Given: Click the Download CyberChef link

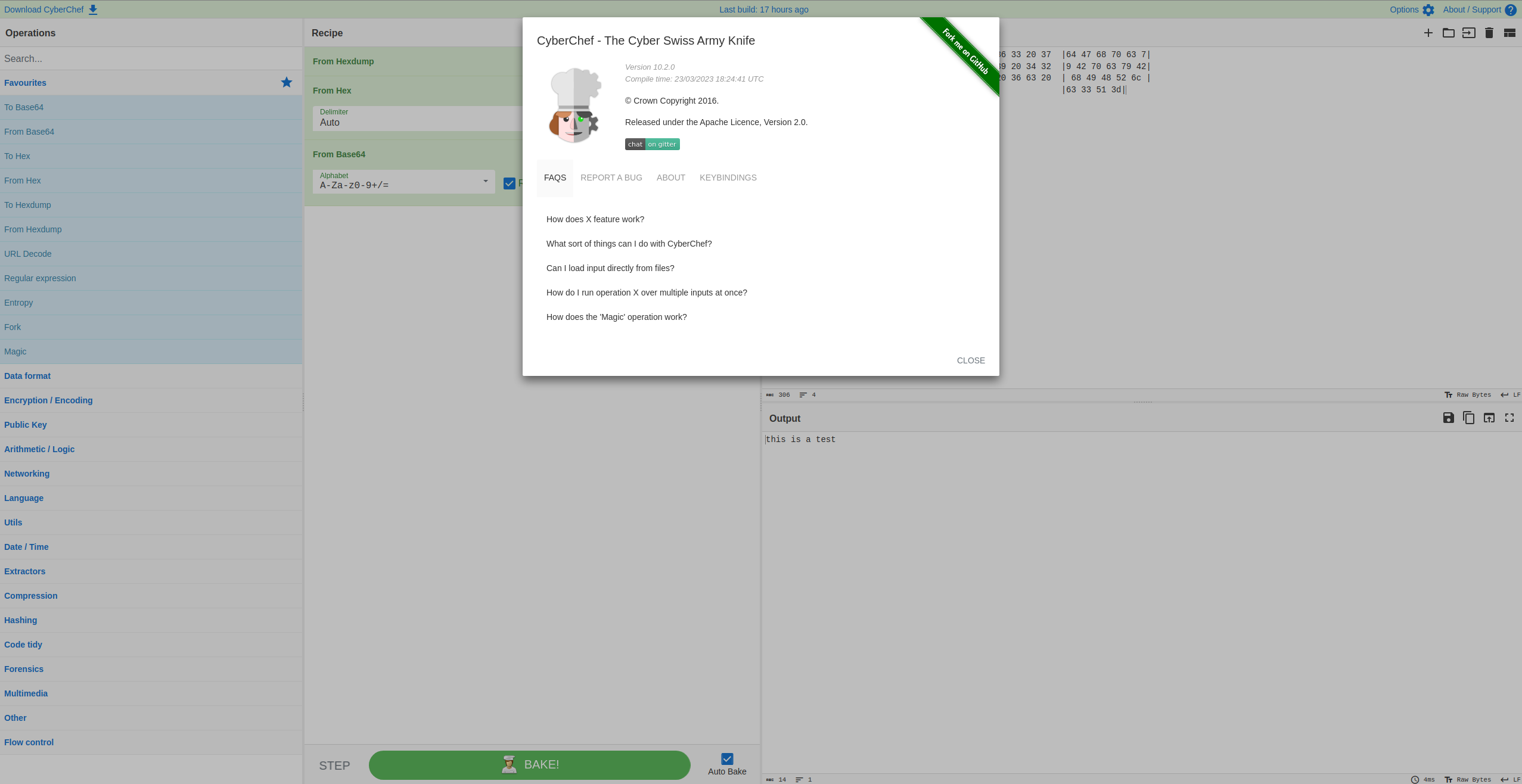Looking at the screenshot, I should [x=45, y=9].
